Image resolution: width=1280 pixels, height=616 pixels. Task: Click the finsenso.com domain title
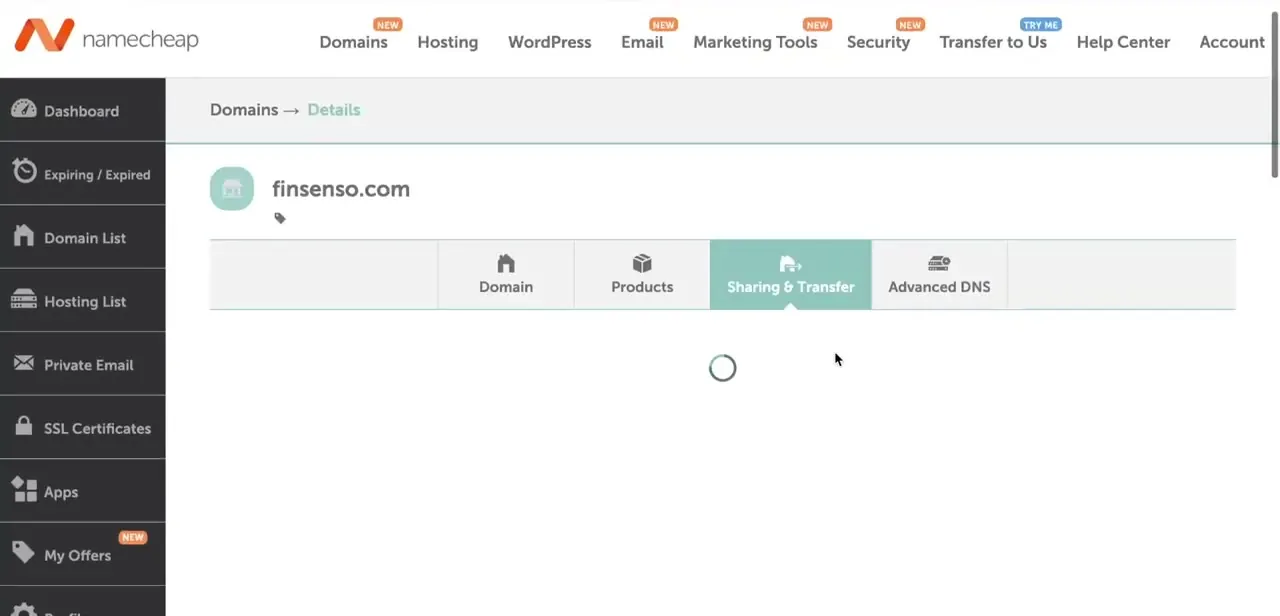[341, 189]
